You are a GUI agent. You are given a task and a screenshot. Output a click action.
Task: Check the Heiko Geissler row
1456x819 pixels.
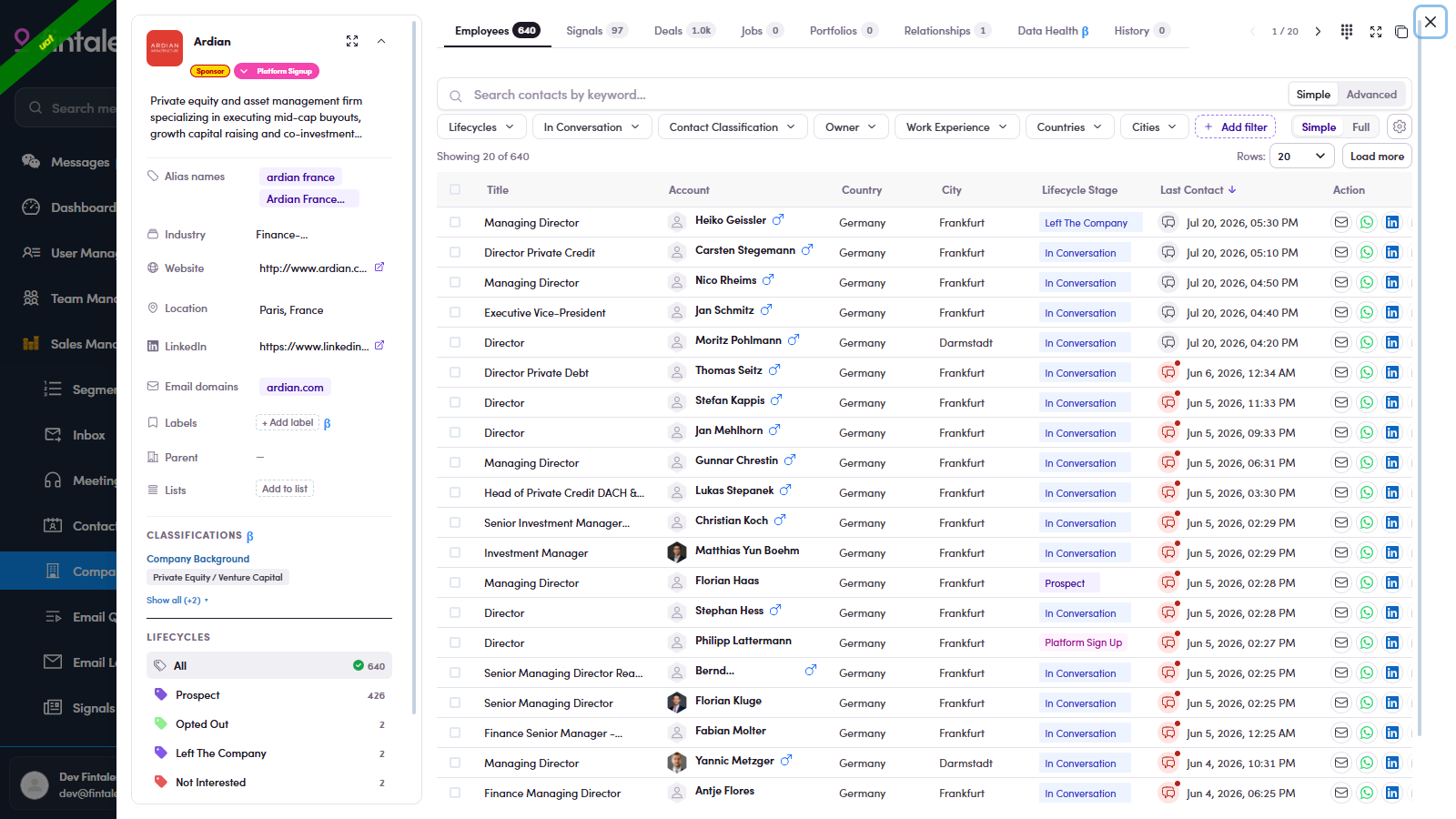click(455, 222)
